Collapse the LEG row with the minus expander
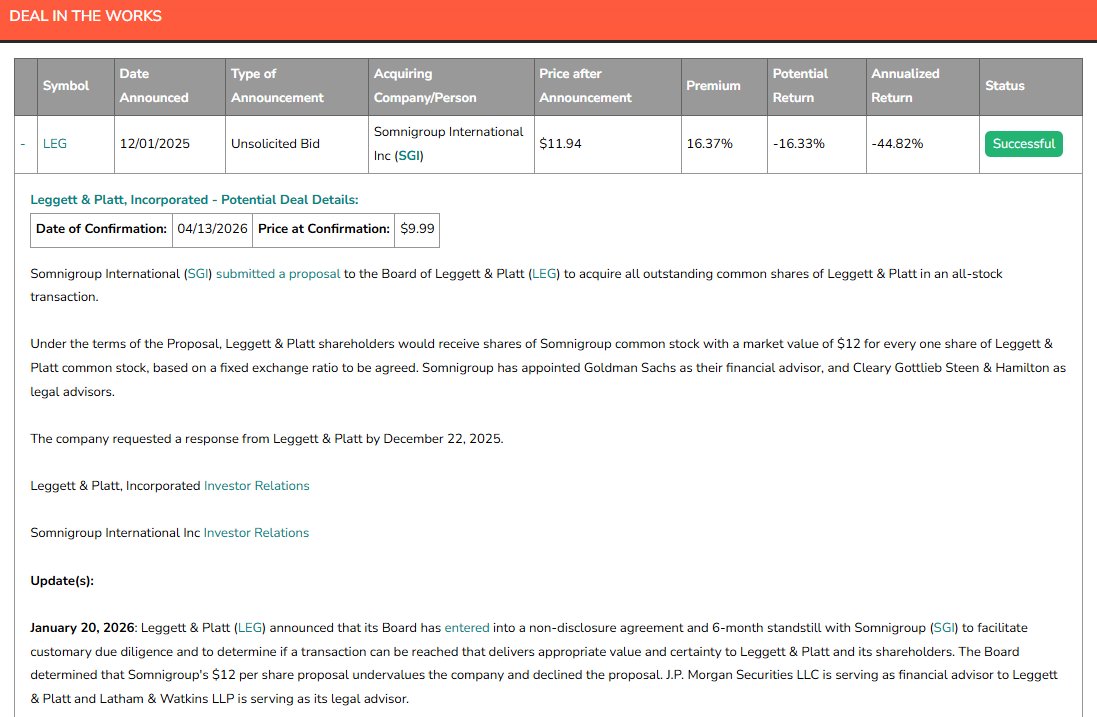 (x=23, y=144)
